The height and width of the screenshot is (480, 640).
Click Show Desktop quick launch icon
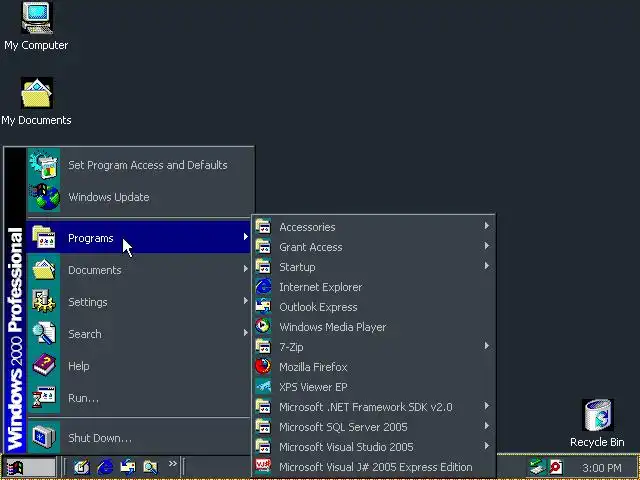pyautogui.click(x=82, y=467)
